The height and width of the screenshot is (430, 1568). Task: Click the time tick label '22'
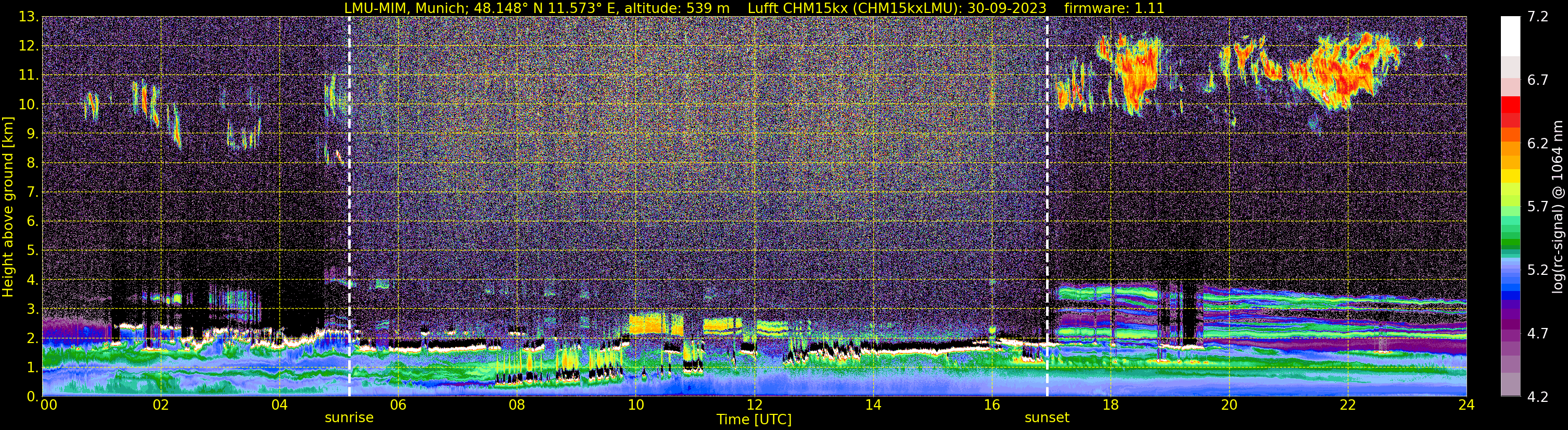click(1348, 406)
